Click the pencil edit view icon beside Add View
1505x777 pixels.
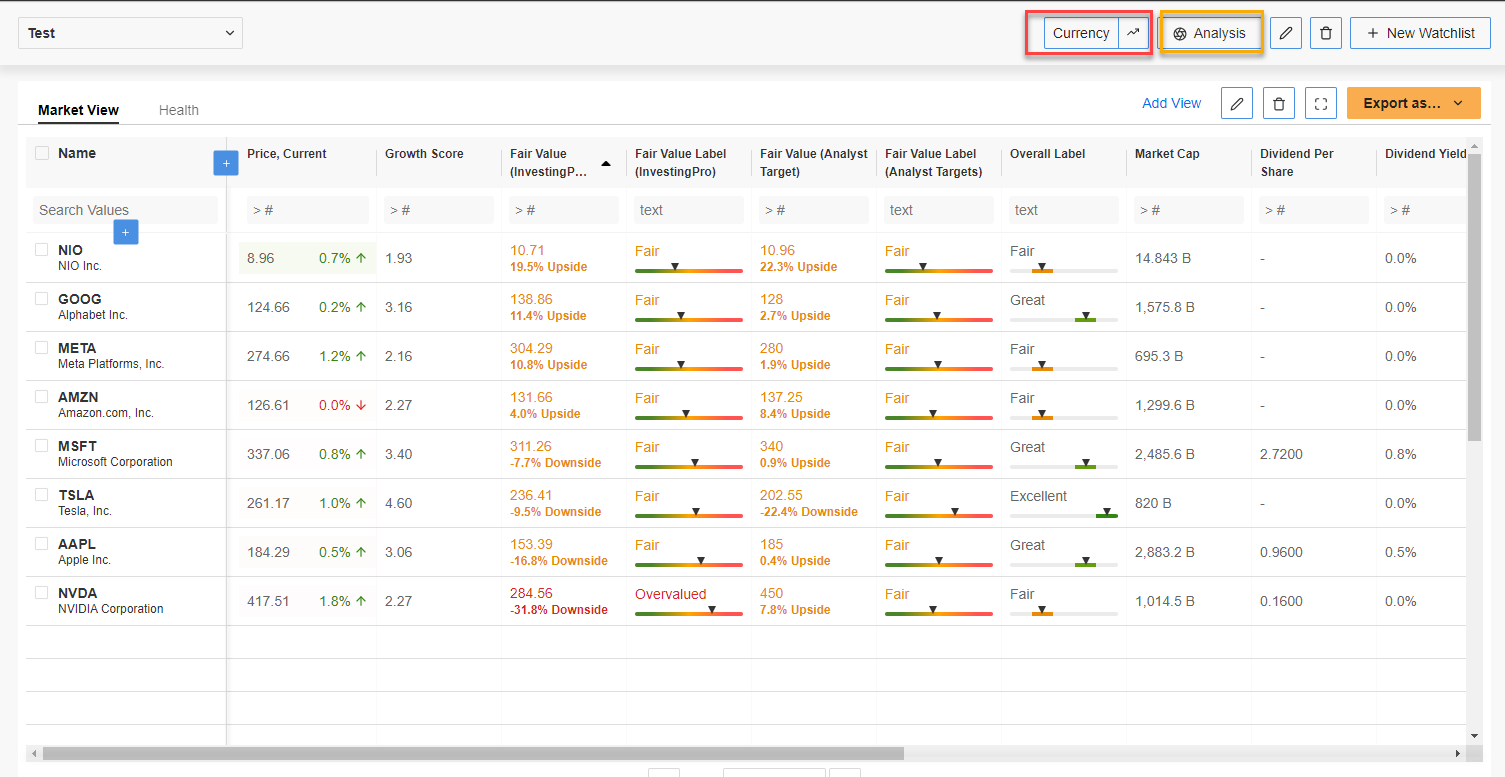pyautogui.click(x=1237, y=103)
